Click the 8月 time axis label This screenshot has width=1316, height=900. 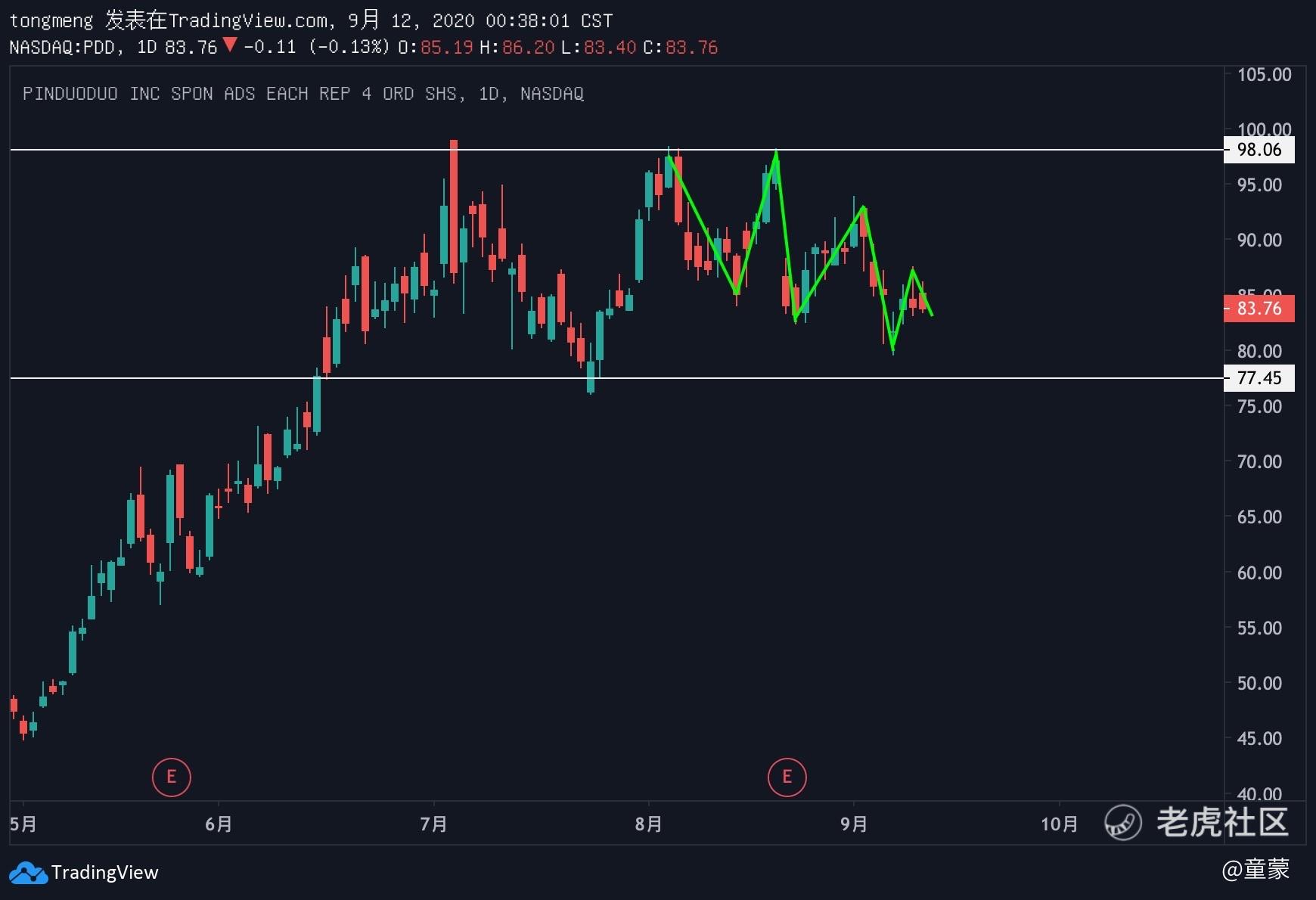click(x=648, y=824)
